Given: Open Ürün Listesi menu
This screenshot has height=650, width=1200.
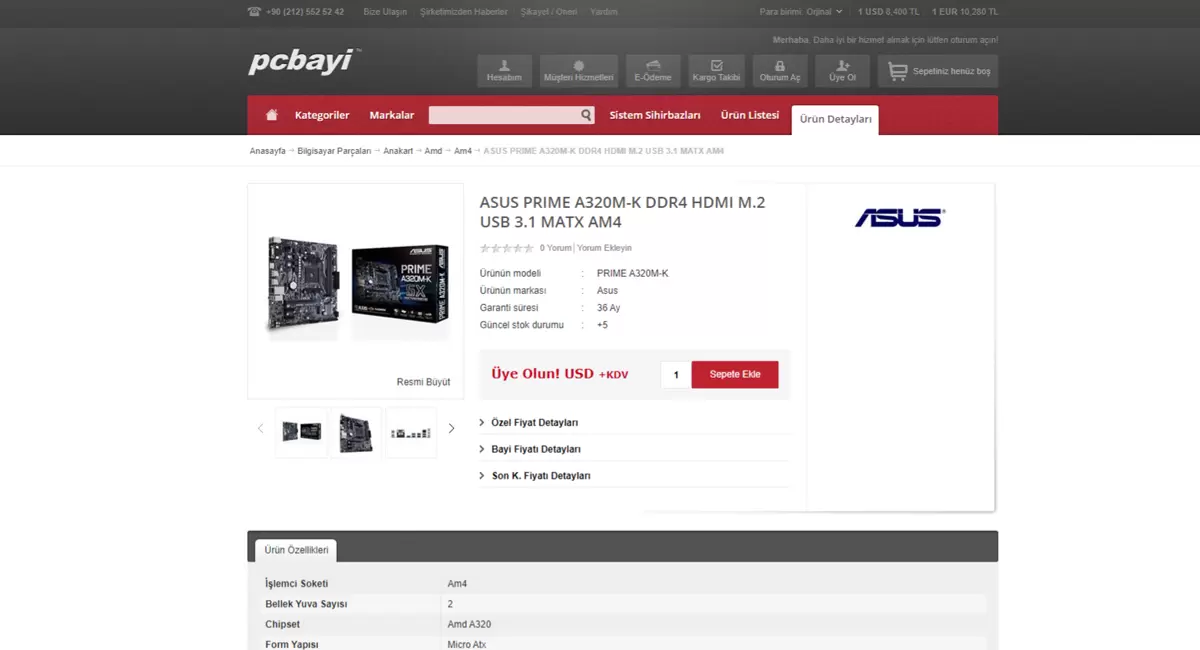Looking at the screenshot, I should pos(750,115).
